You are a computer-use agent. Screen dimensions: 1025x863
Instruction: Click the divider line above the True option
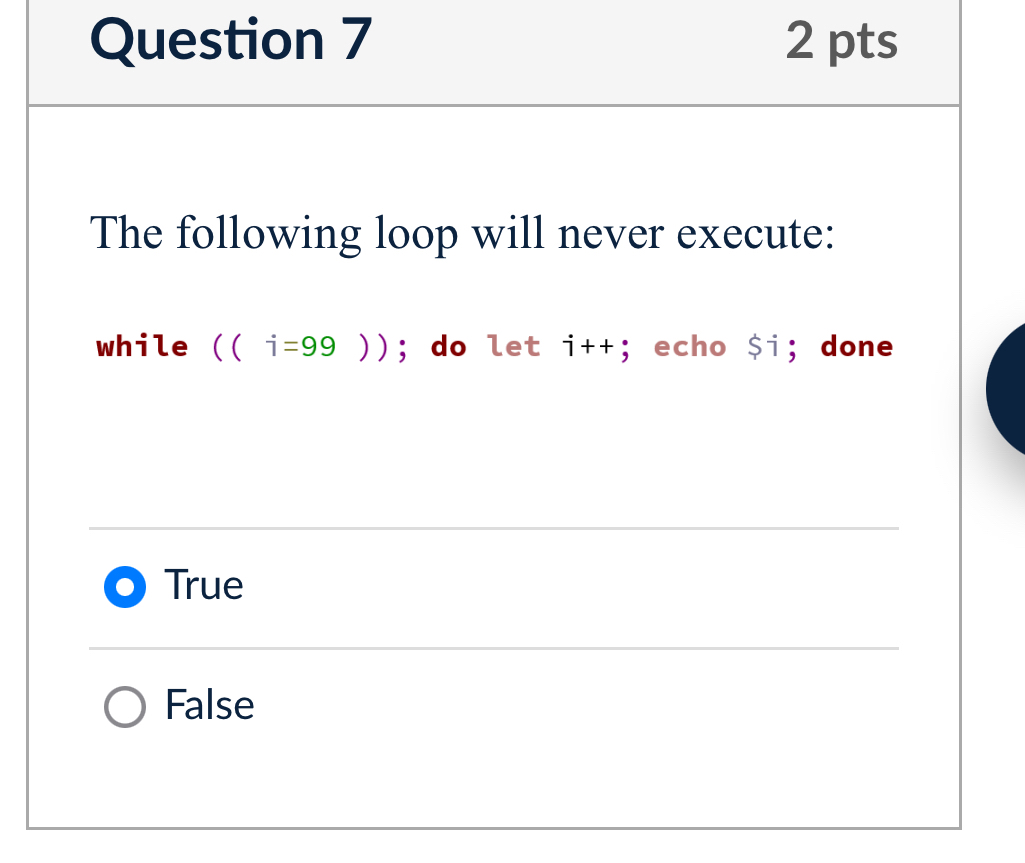click(493, 529)
